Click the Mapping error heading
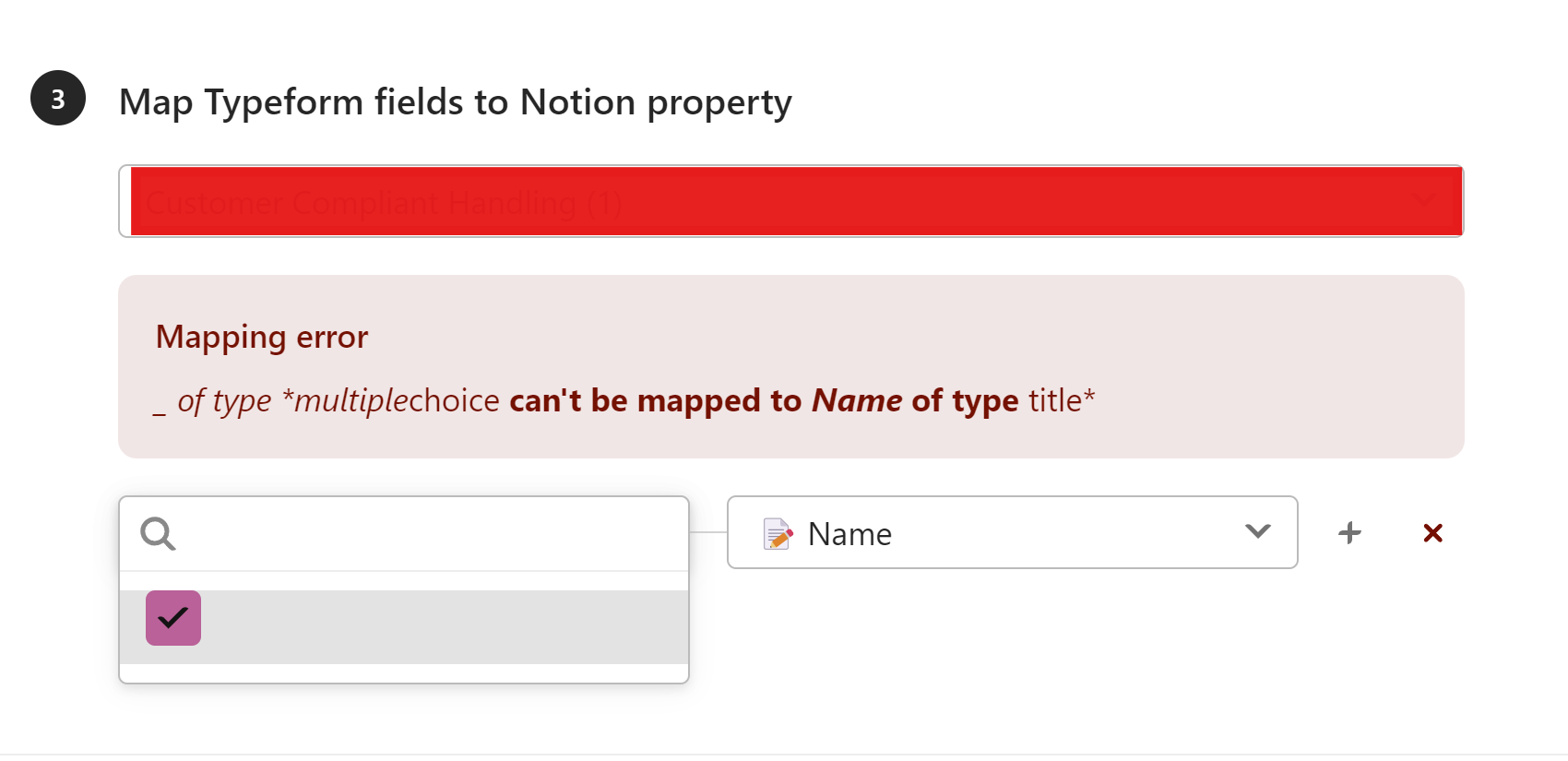Viewport: 1568px width, 761px height. pyautogui.click(x=262, y=337)
